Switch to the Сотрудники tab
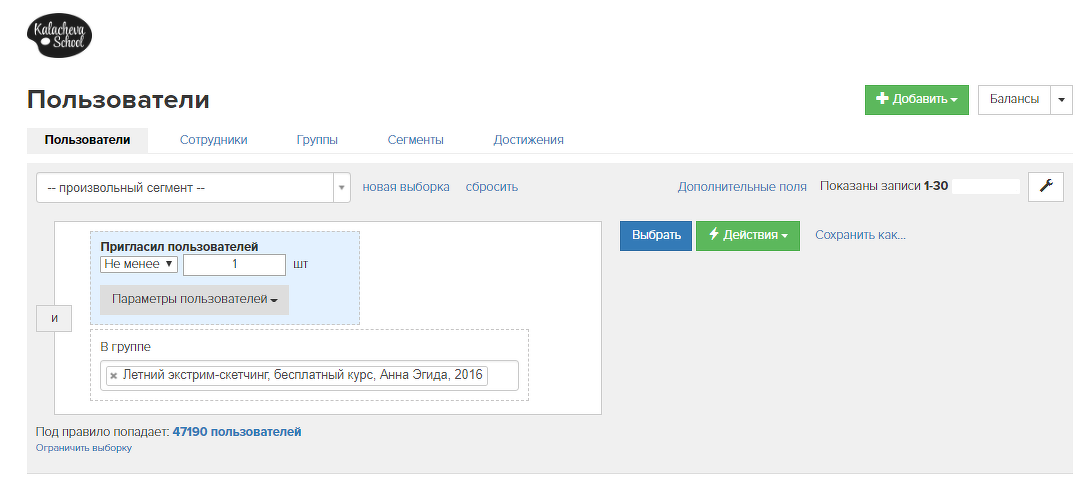The width and height of the screenshot is (1083, 480). pos(213,140)
